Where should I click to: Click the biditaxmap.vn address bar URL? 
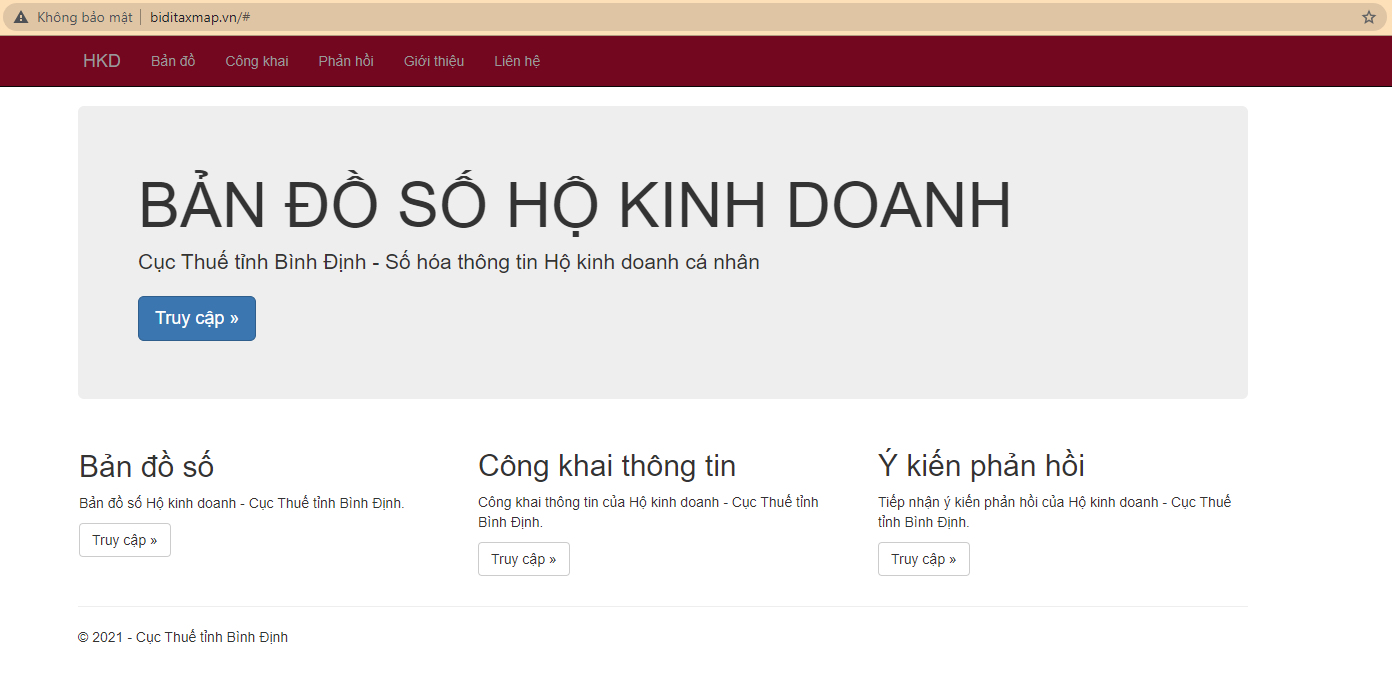pos(200,17)
